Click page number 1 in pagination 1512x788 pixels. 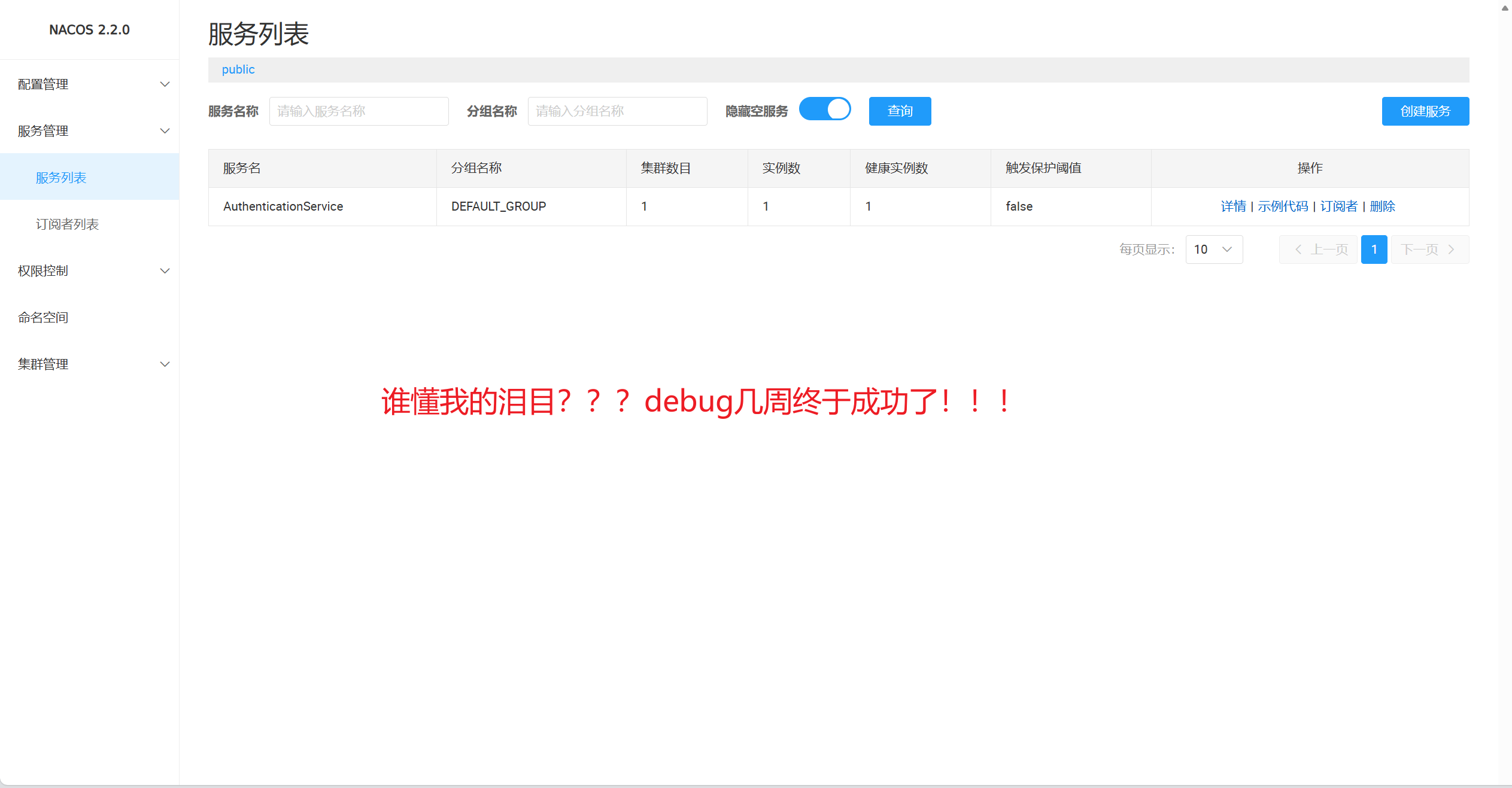click(1374, 250)
